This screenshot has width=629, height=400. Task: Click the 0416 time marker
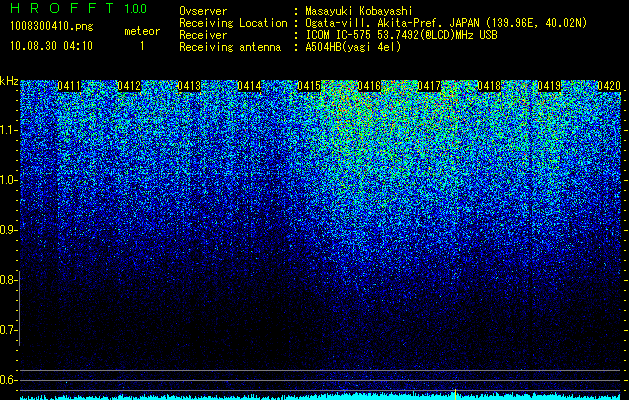coord(369,86)
